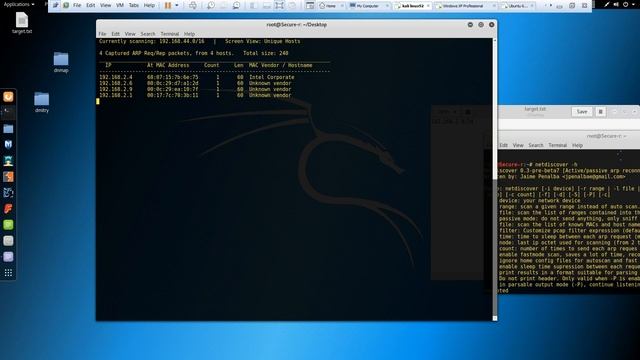Screen dimensions: 640x360
Task: Open Search menu in background terminal
Action: tap(536, 145)
